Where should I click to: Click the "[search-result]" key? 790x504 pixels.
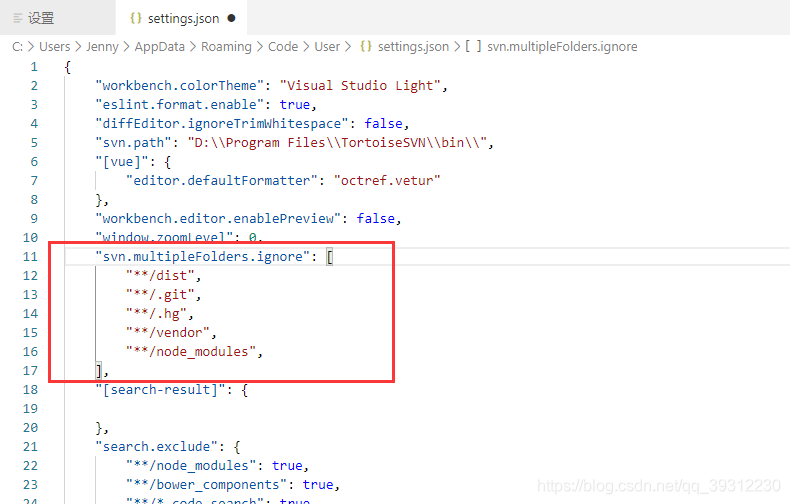click(161, 390)
